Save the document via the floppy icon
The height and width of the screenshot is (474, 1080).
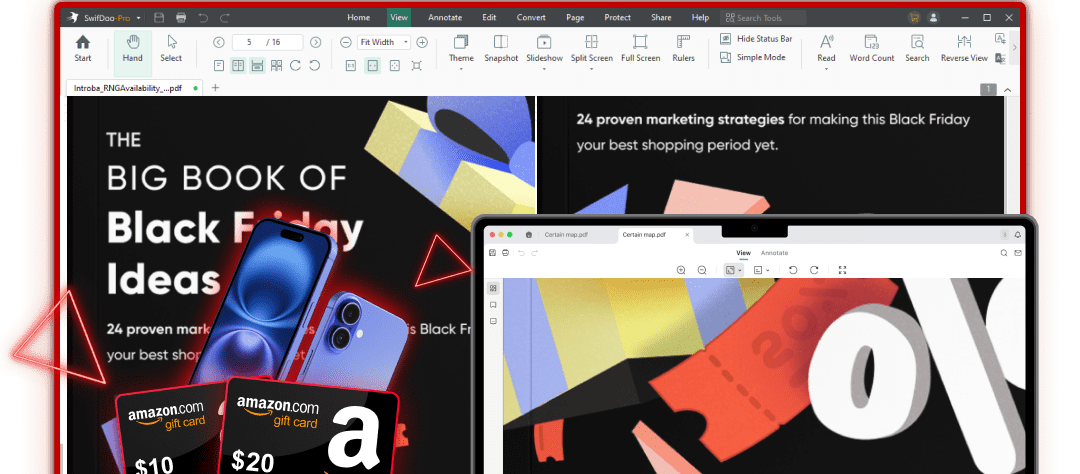coord(159,17)
